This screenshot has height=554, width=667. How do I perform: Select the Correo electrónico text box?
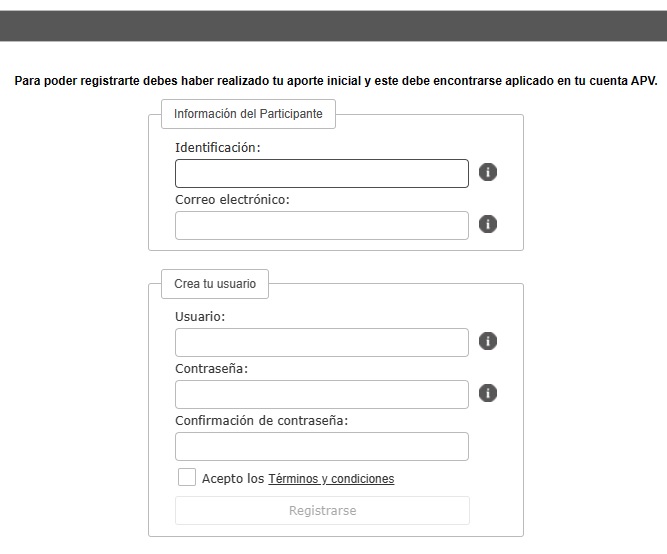click(x=322, y=226)
